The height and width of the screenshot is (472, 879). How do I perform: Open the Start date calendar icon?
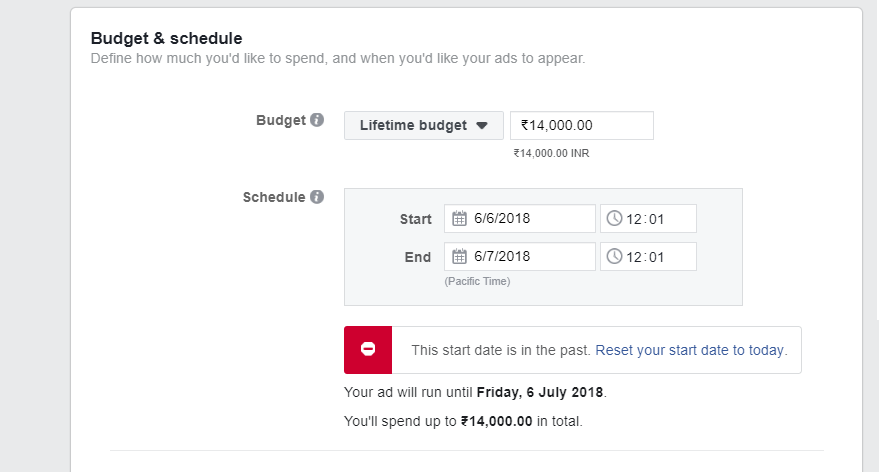point(460,219)
